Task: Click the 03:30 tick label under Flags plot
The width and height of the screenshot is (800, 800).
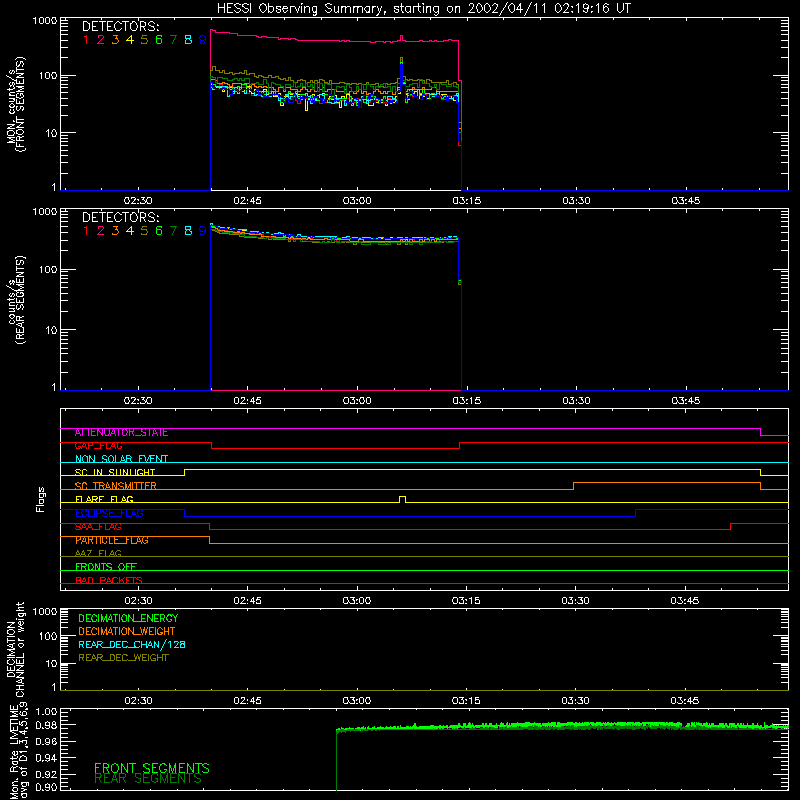Action: coord(576,601)
